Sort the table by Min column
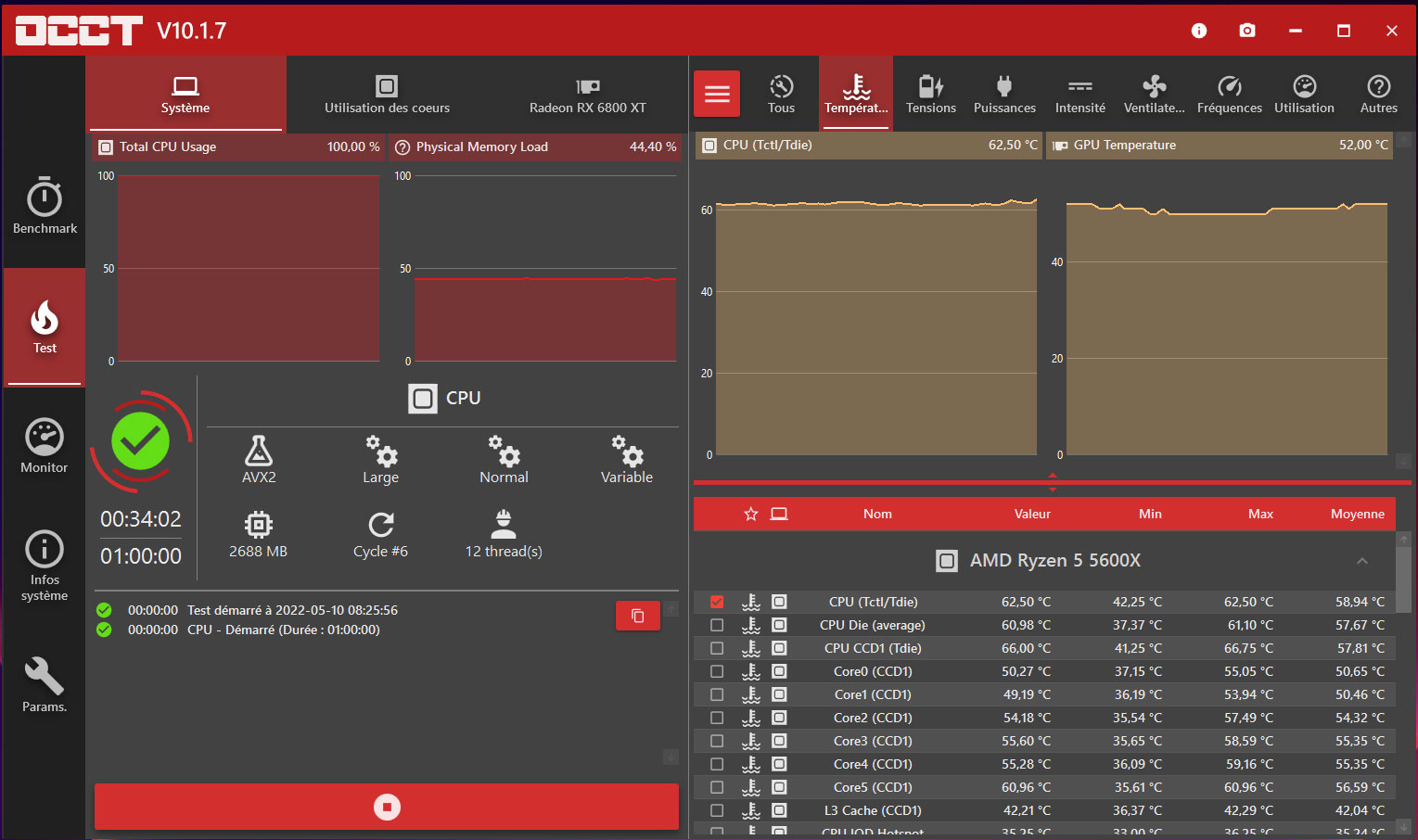Image resolution: width=1418 pixels, height=840 pixels. pyautogui.click(x=1150, y=514)
